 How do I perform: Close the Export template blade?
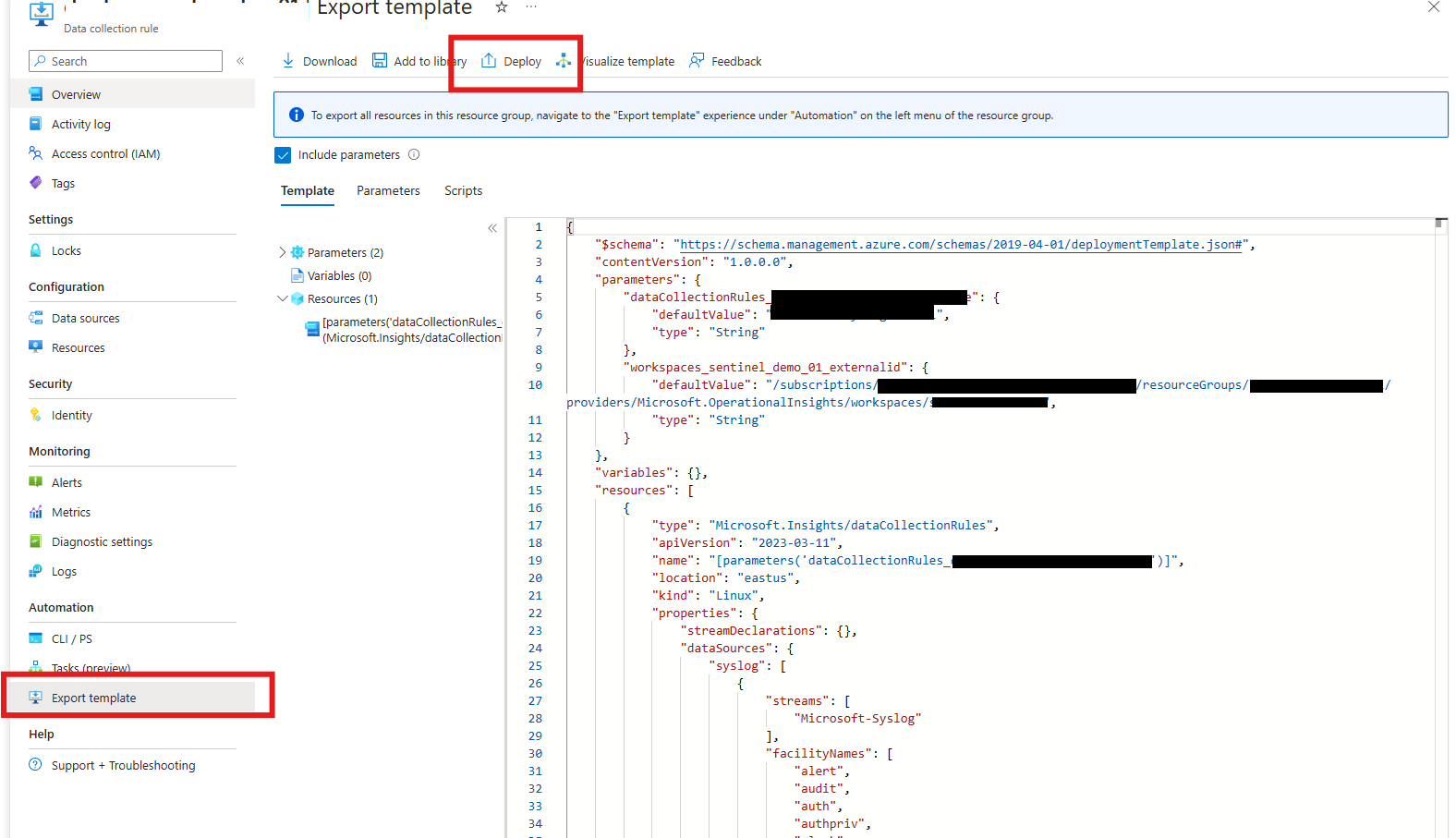(x=1434, y=7)
